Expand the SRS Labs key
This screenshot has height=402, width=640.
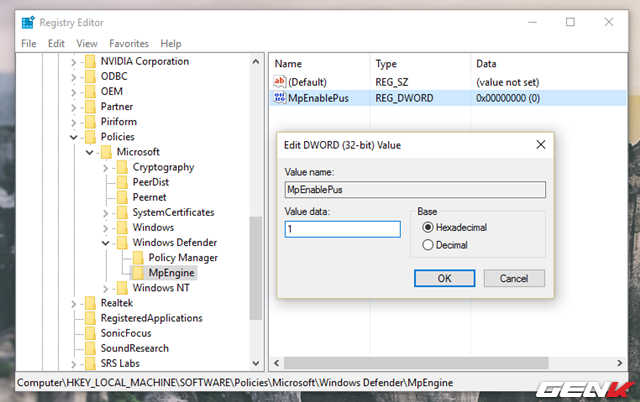coord(73,364)
